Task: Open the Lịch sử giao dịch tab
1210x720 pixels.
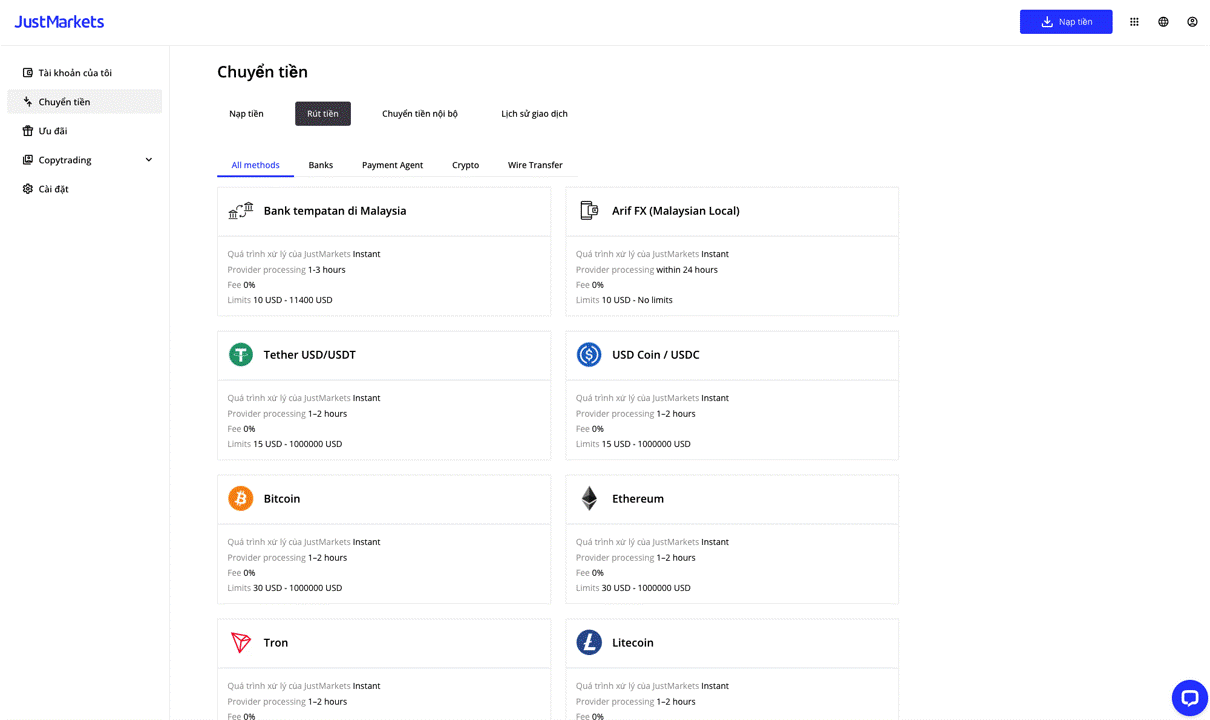Action: tap(534, 114)
